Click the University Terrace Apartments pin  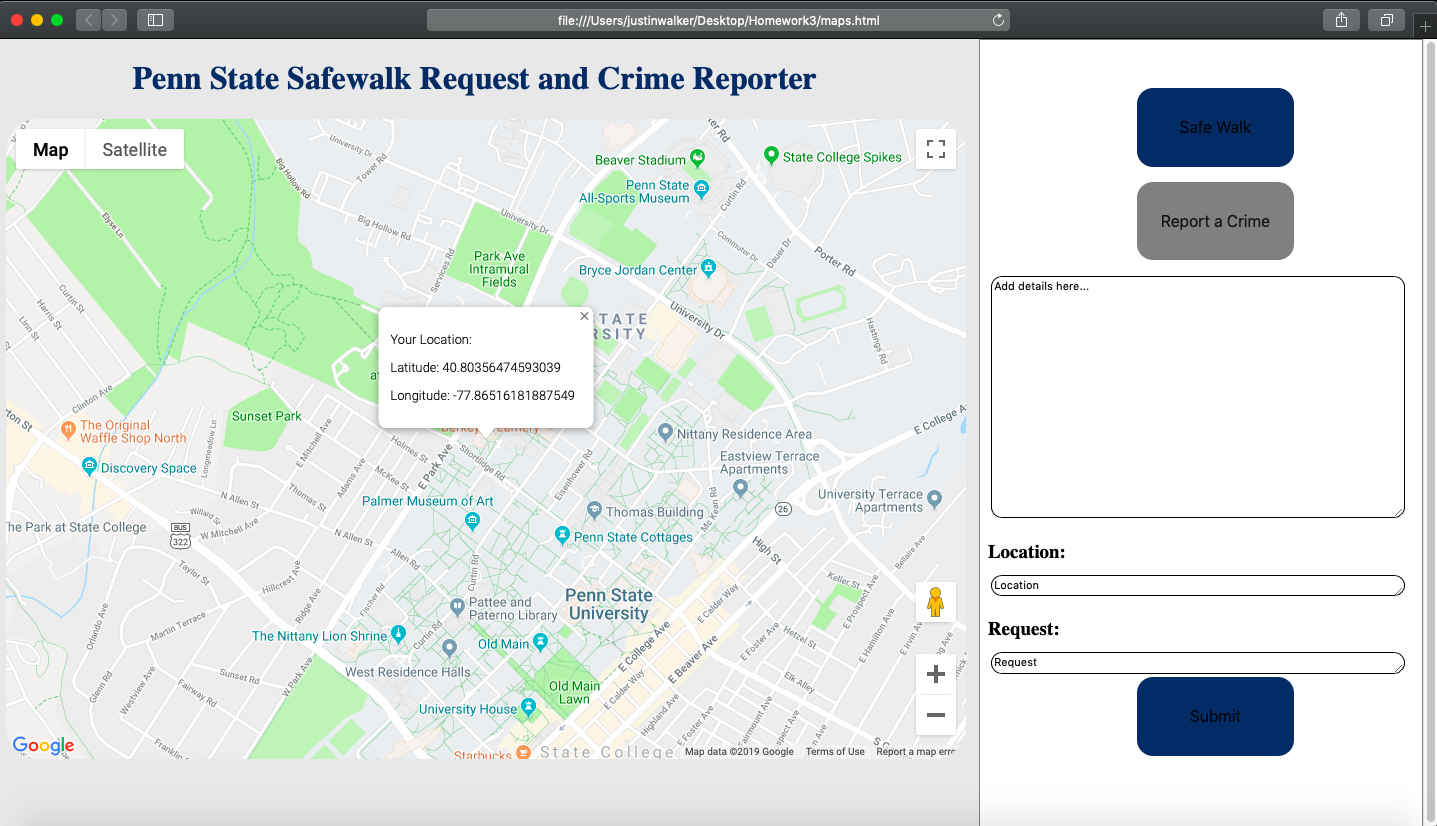(x=935, y=497)
